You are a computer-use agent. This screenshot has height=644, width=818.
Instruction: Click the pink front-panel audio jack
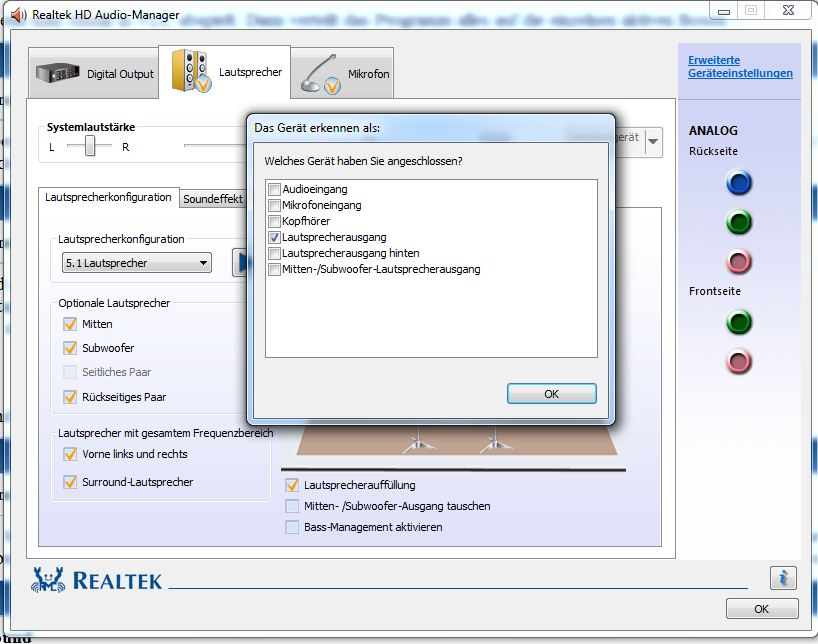coord(739,362)
